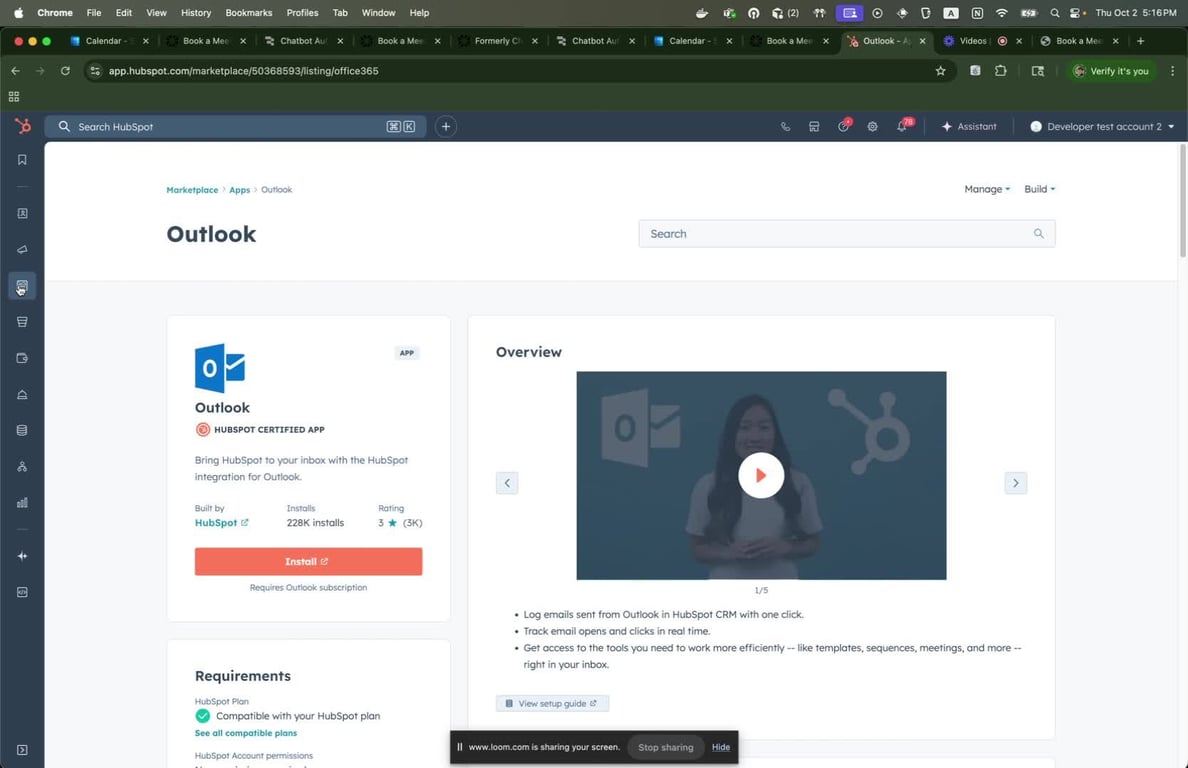The image size is (1188, 768).
Task: Expand the Manage dropdown
Action: pos(986,189)
